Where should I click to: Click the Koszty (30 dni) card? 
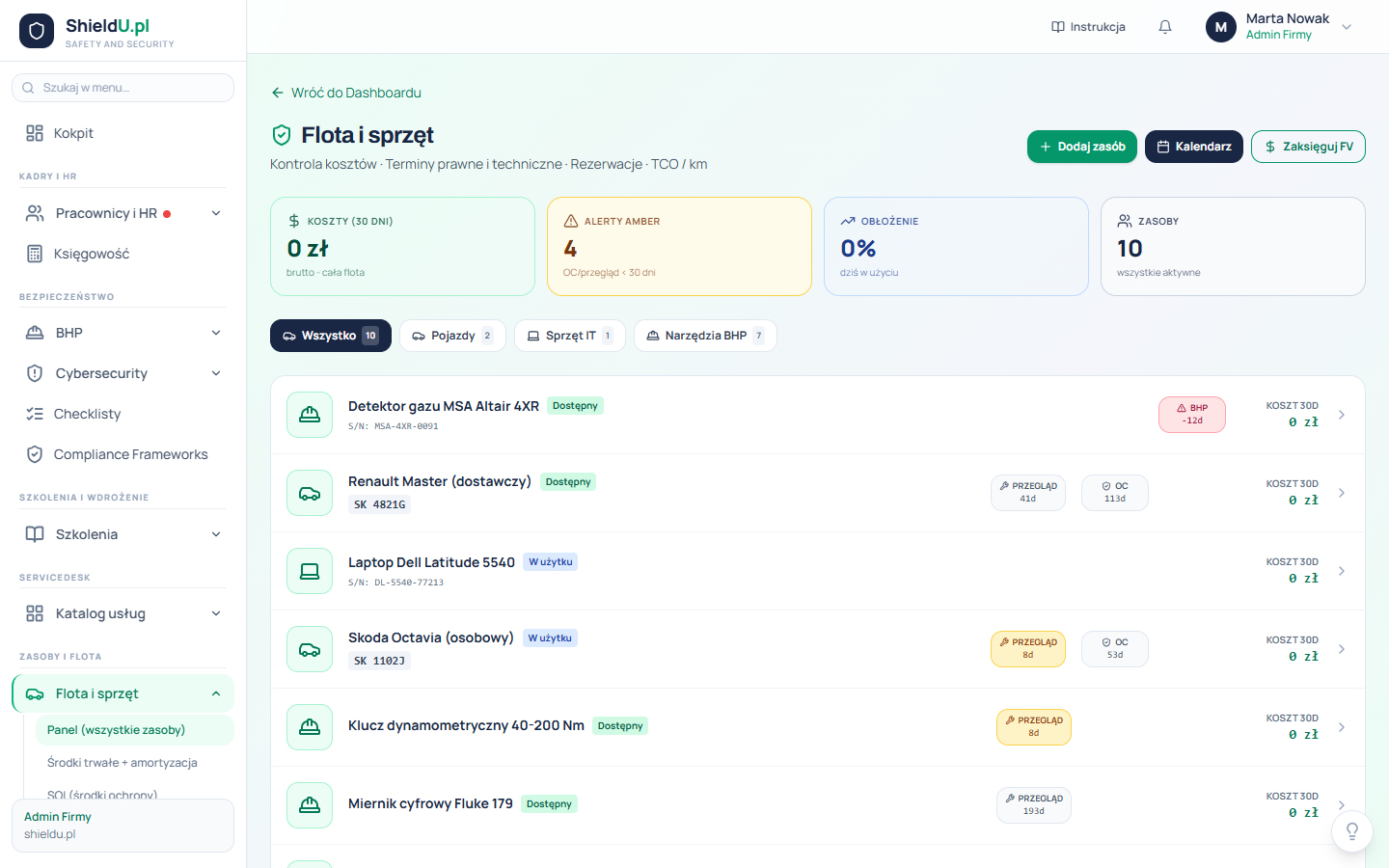pyautogui.click(x=402, y=247)
